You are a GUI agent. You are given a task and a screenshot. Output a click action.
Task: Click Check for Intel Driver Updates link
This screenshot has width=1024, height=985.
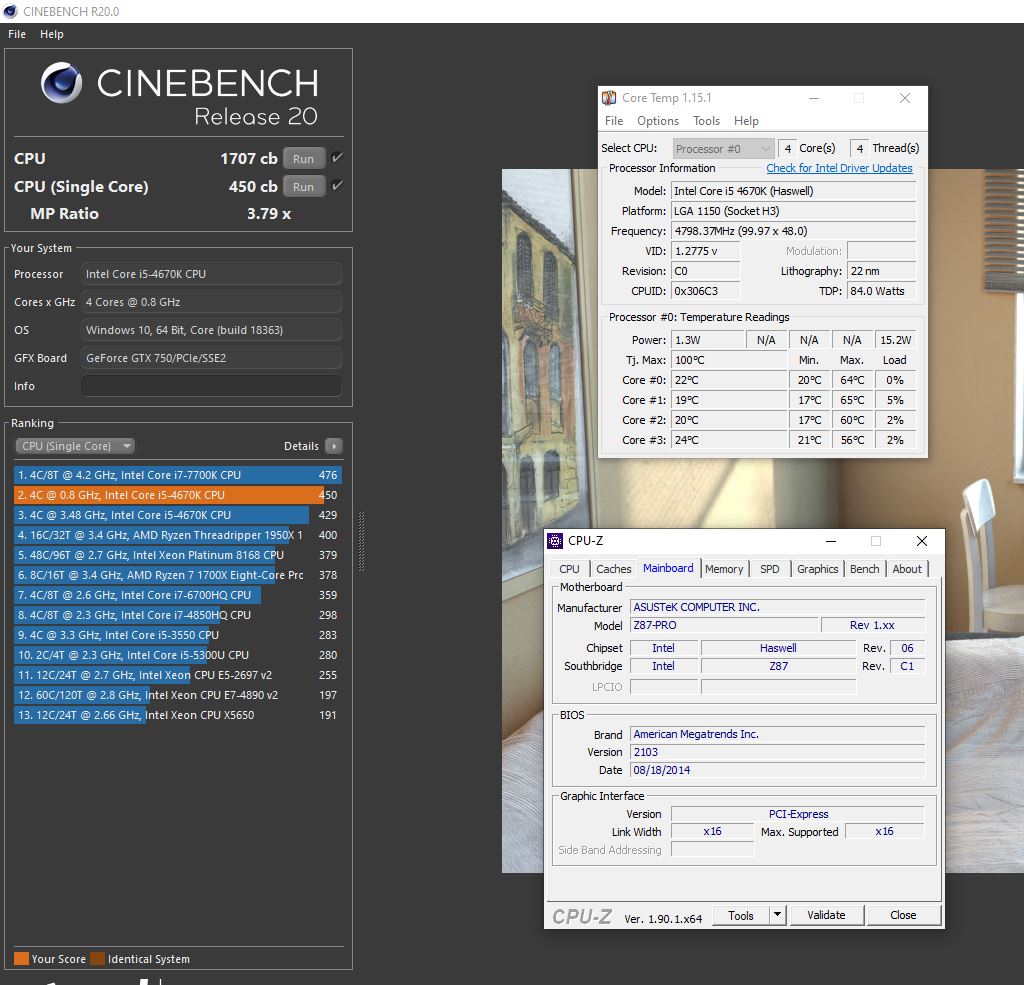pyautogui.click(x=839, y=168)
